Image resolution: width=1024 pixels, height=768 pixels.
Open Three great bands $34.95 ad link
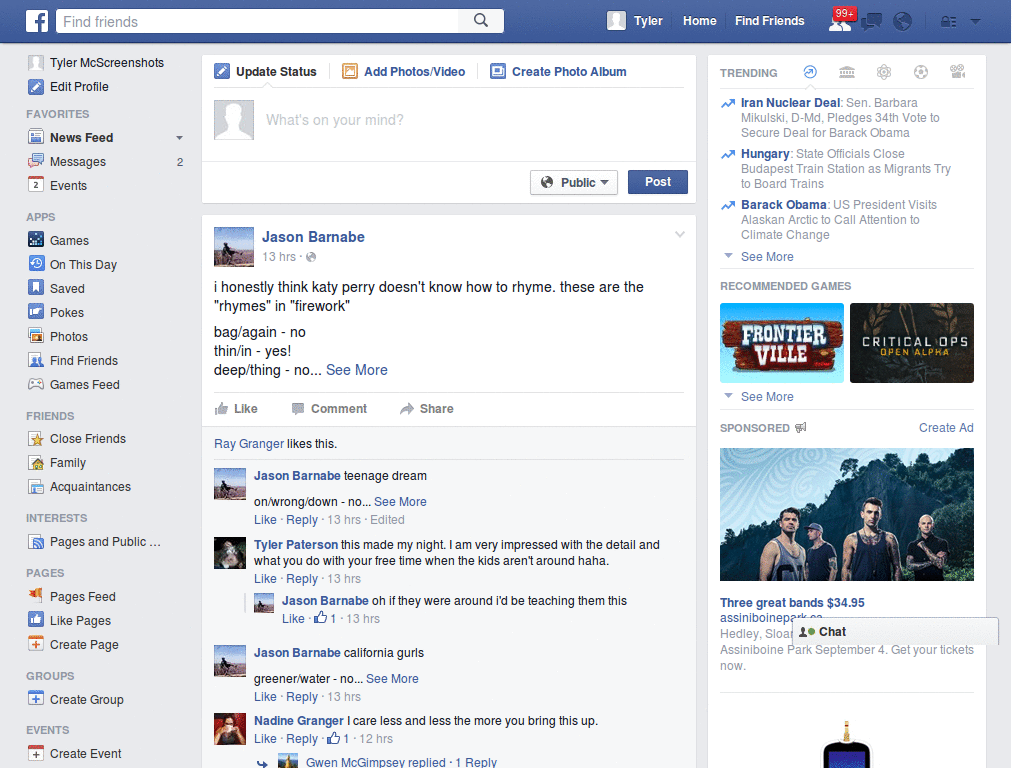(792, 602)
